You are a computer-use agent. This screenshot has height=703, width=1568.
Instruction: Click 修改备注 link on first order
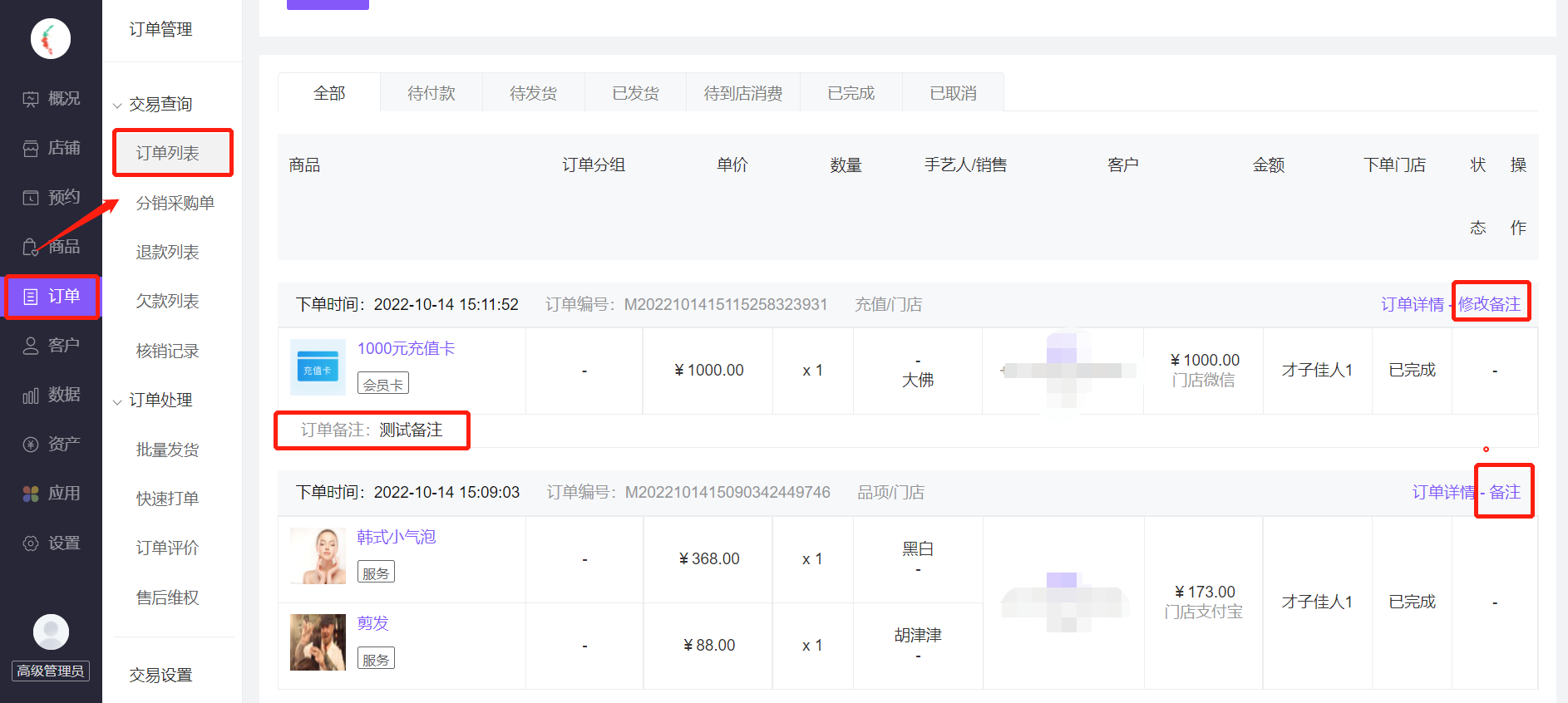tap(1489, 304)
